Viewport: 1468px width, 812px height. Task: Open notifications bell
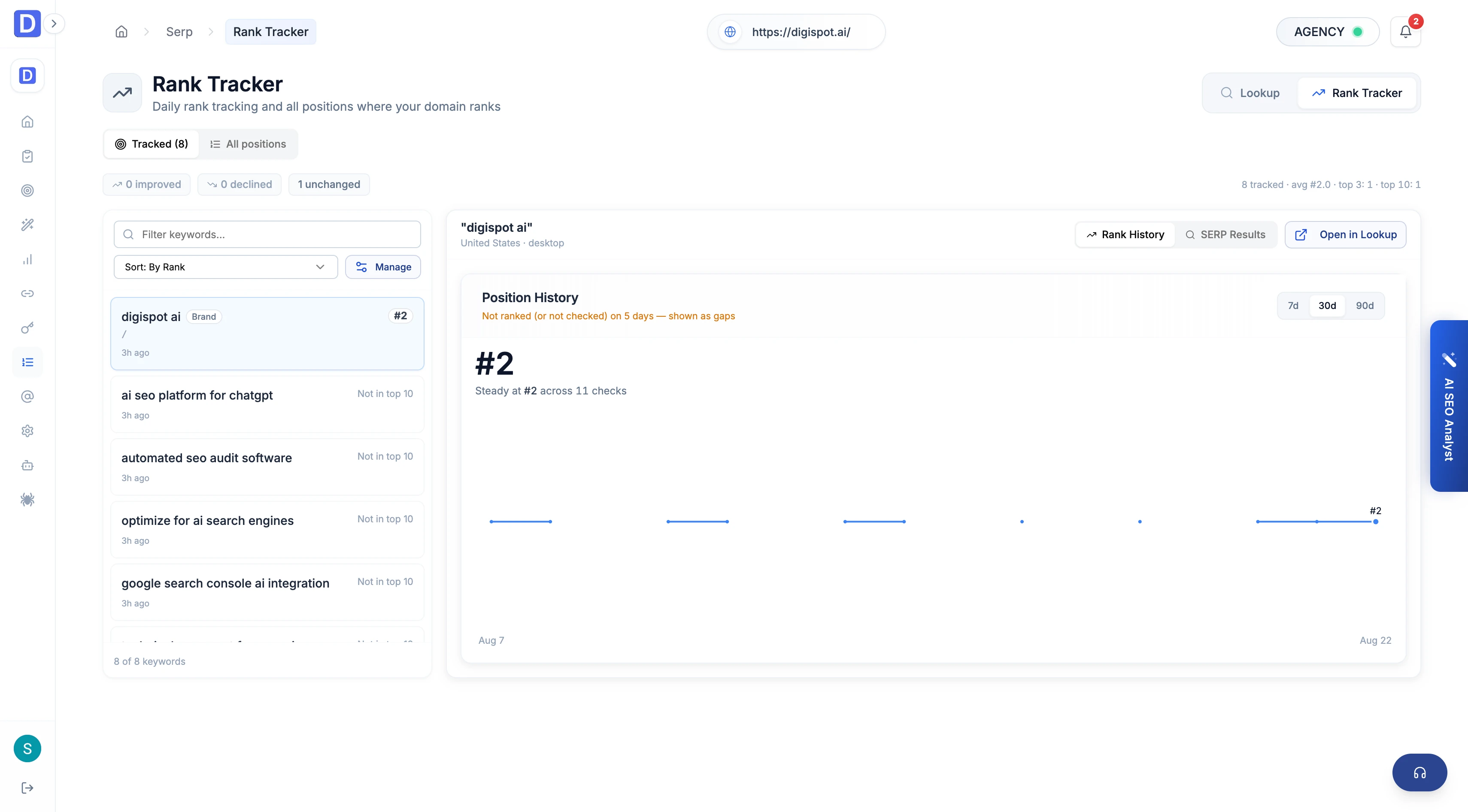(1405, 32)
